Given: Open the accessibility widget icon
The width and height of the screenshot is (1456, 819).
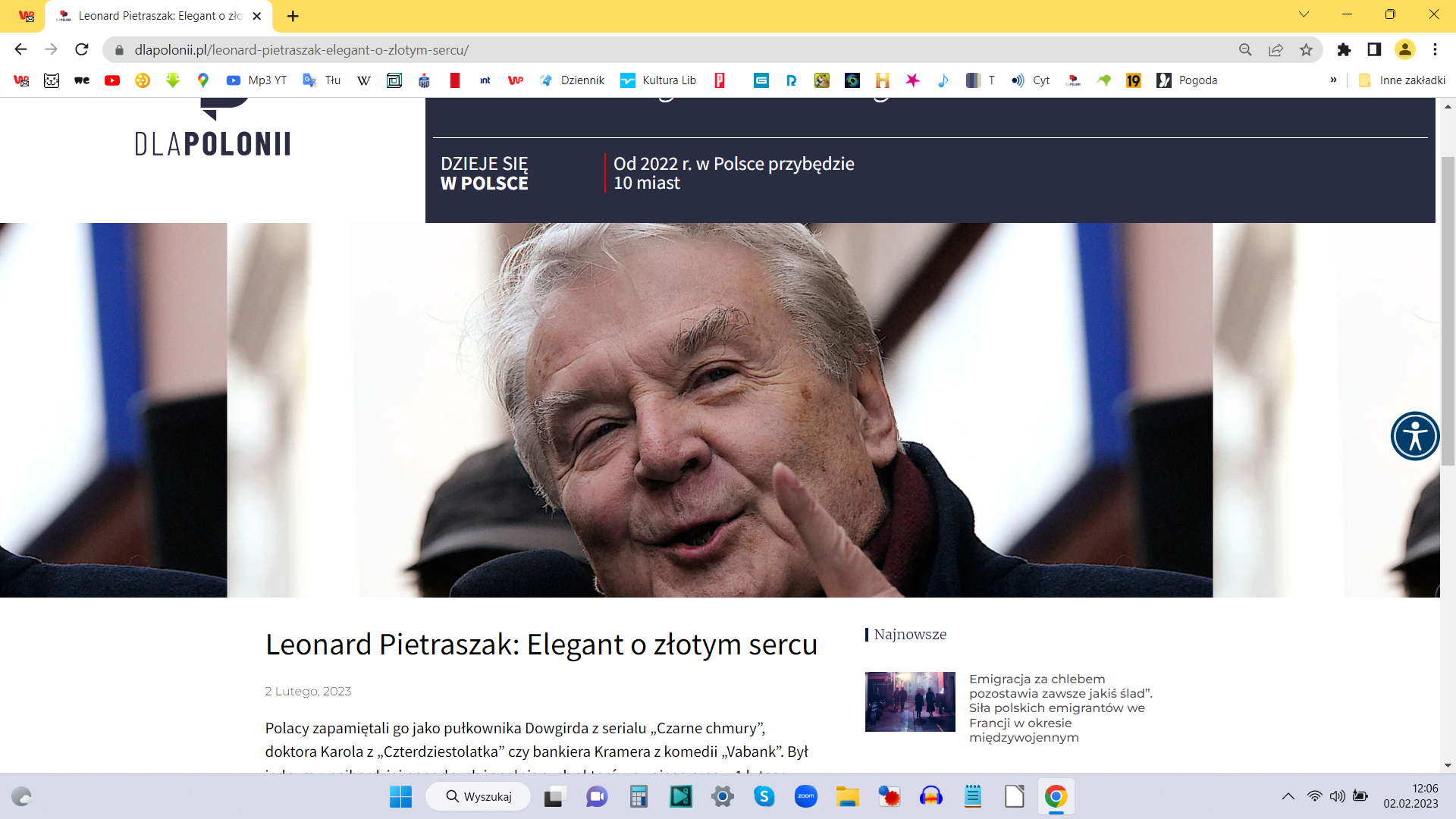Looking at the screenshot, I should (x=1415, y=436).
